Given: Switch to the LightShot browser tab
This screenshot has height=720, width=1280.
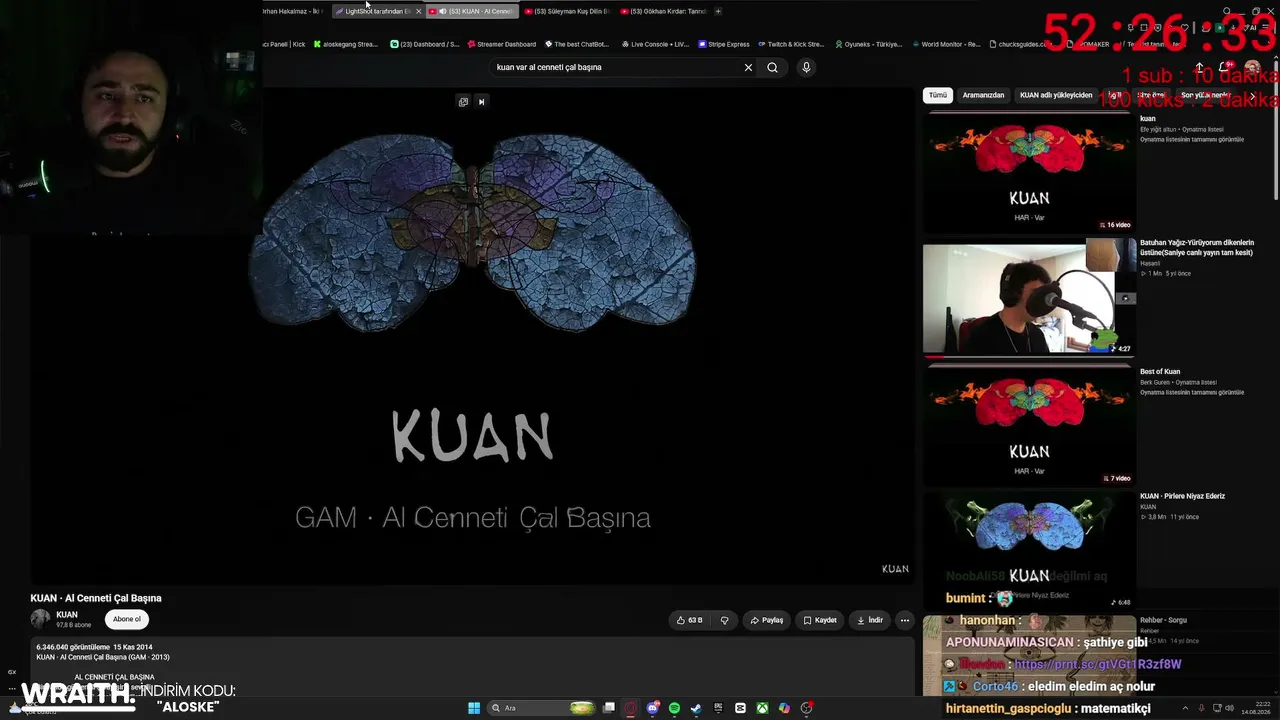Looking at the screenshot, I should pos(378,11).
